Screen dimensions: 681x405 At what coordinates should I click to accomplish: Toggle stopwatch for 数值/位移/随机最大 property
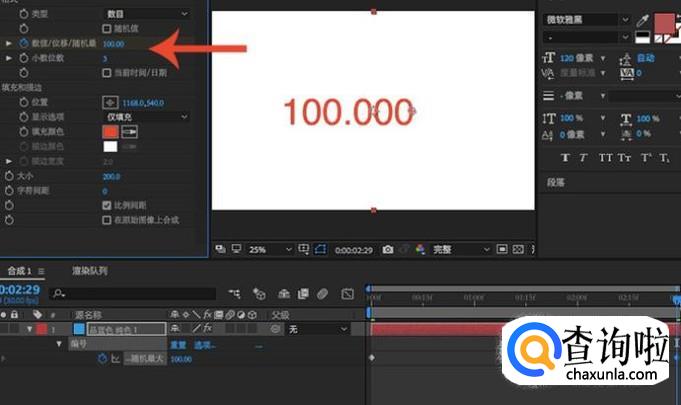[x=23, y=44]
